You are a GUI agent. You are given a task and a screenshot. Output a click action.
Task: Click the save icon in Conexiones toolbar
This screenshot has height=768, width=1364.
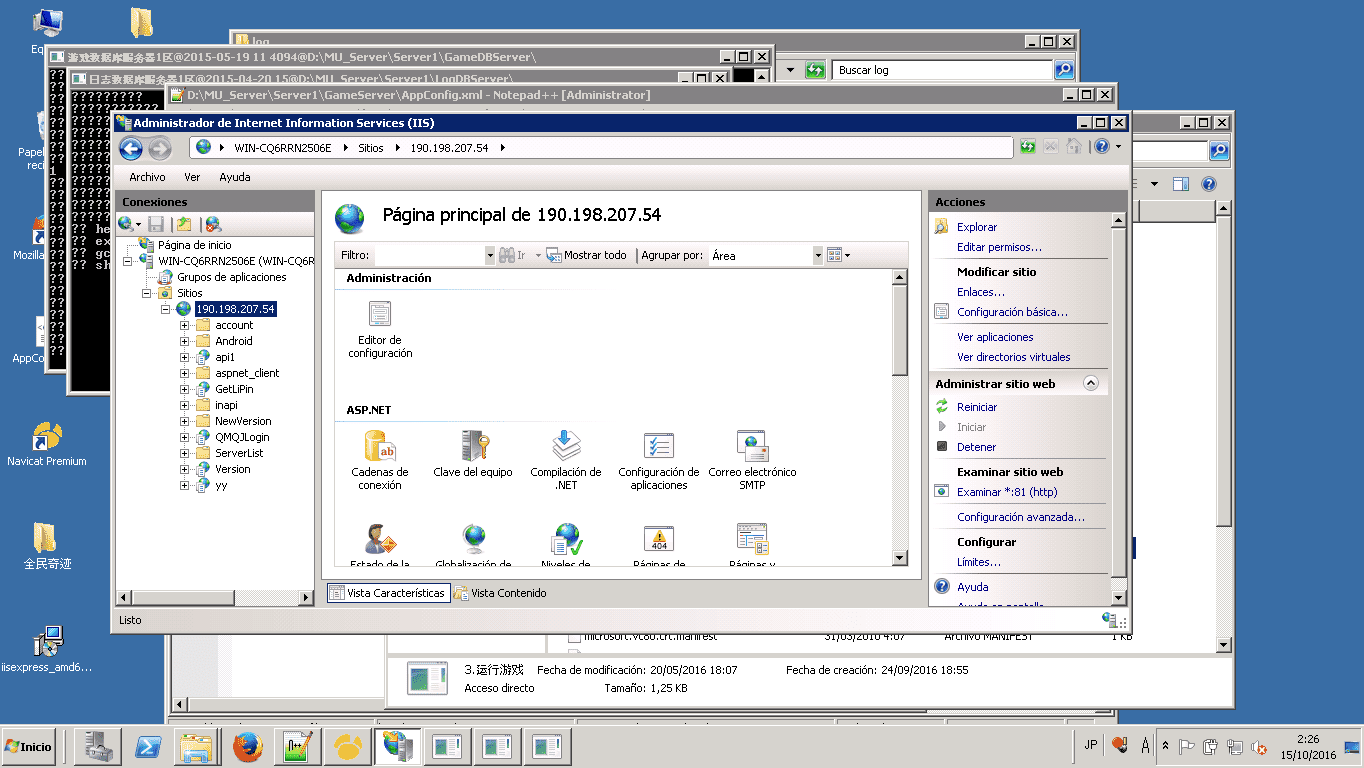click(x=156, y=224)
